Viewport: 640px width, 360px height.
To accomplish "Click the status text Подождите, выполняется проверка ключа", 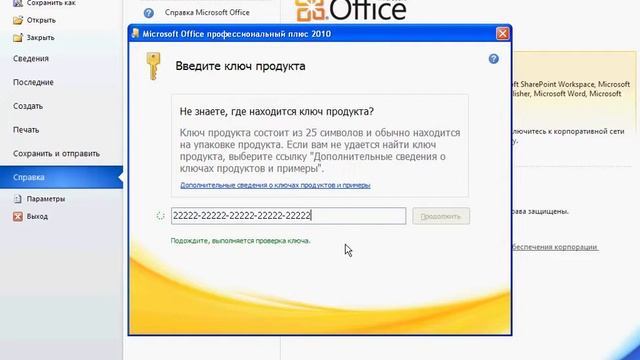I will coord(240,241).
